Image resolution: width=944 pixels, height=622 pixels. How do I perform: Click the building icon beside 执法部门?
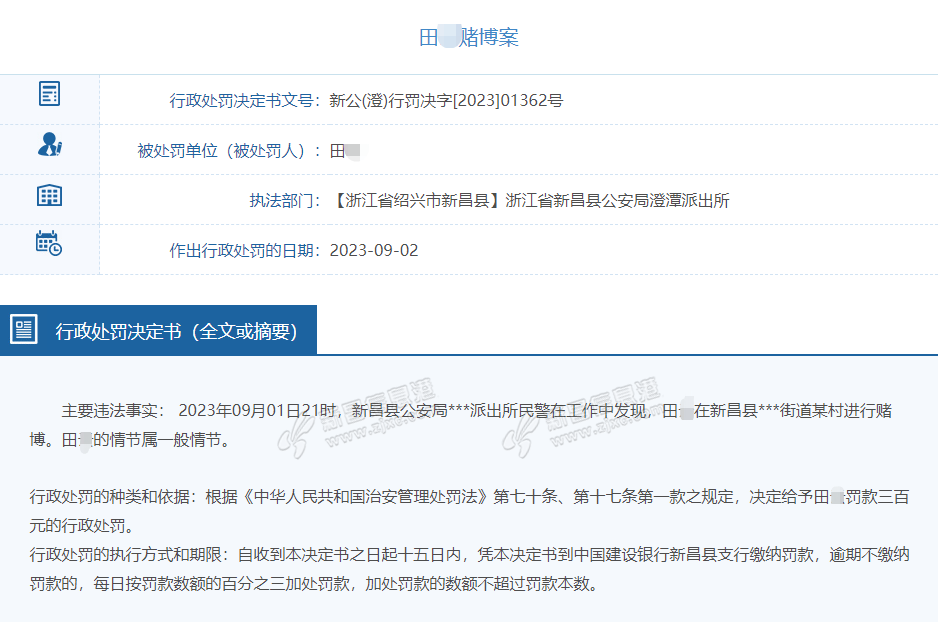click(49, 195)
